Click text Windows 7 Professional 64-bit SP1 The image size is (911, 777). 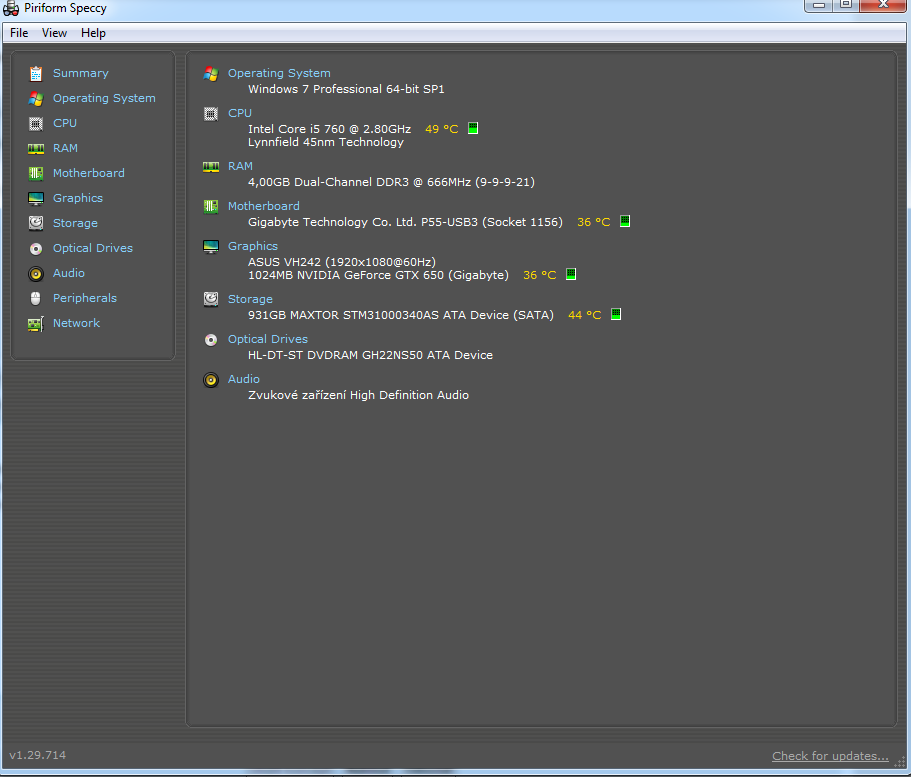[346, 89]
